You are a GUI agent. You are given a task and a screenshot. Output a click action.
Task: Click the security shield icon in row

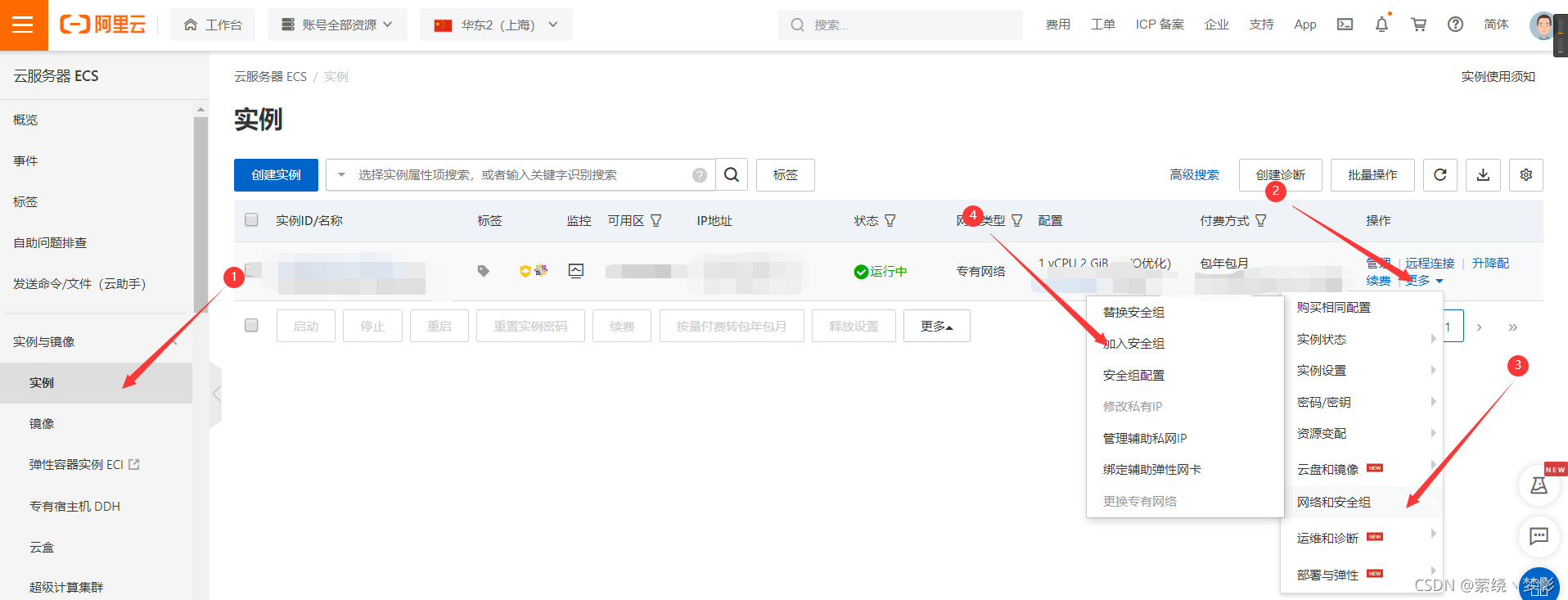pos(525,271)
